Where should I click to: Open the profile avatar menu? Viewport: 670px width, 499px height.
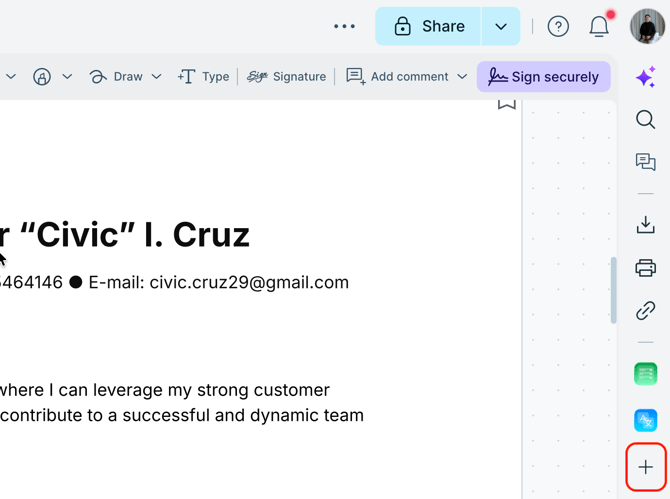(647, 27)
